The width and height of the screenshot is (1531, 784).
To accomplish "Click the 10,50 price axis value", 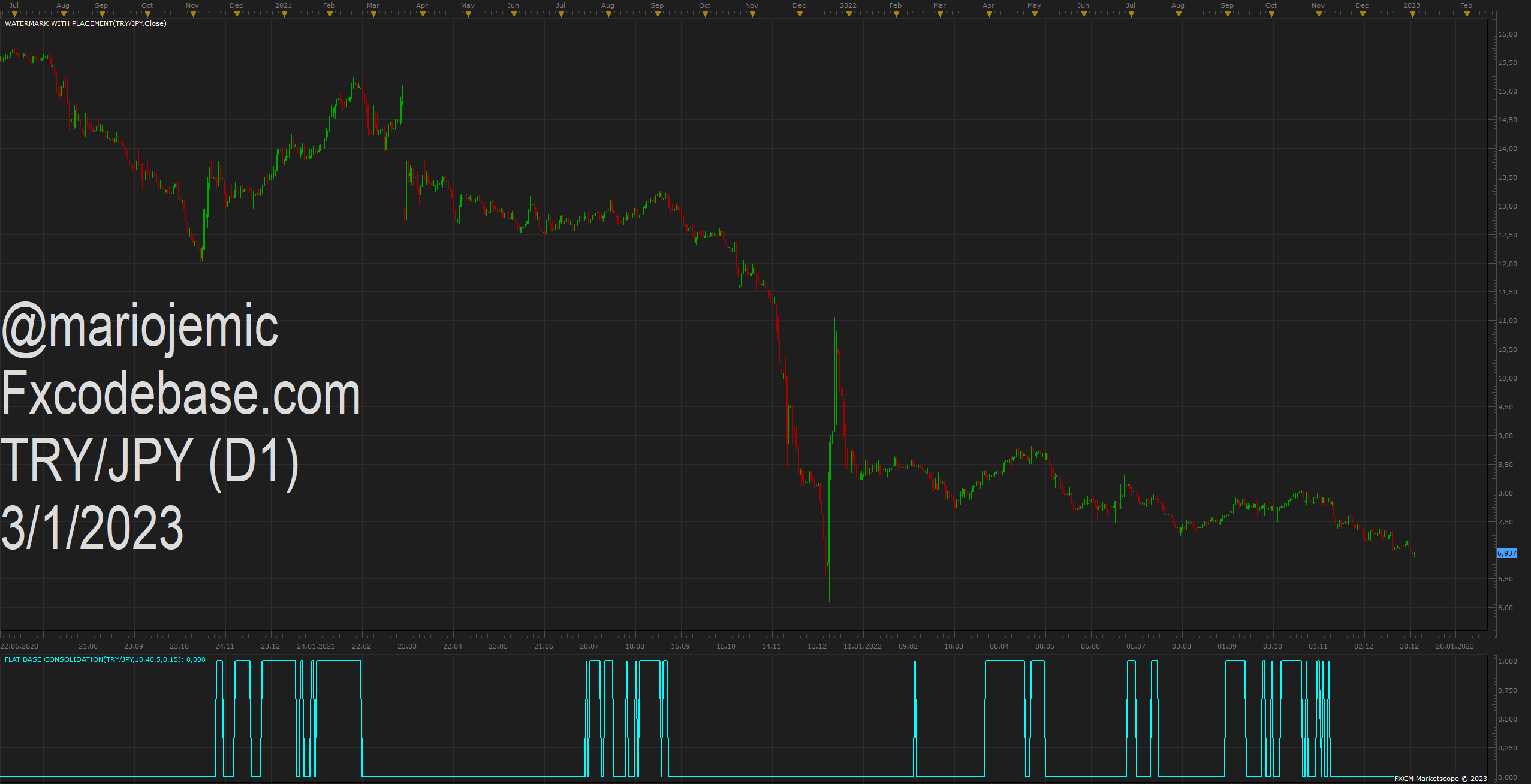I will 1508,349.
